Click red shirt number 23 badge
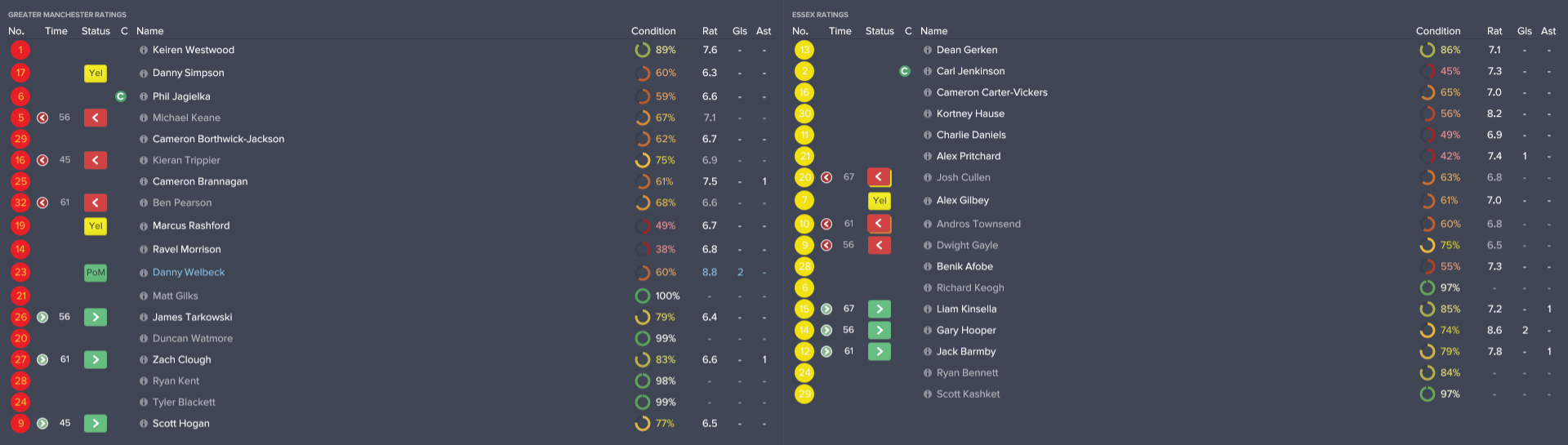Viewport: 1568px width, 445px height. pos(20,273)
